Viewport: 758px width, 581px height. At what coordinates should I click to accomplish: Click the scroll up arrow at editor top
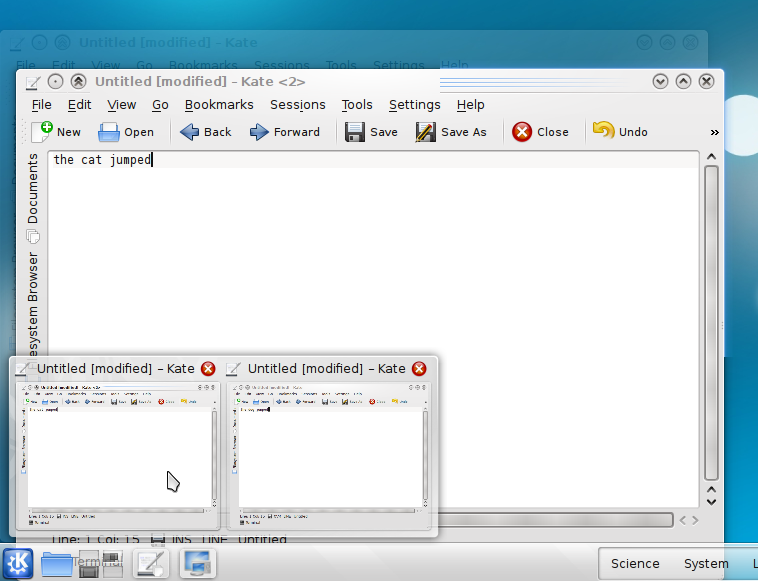(x=711, y=157)
